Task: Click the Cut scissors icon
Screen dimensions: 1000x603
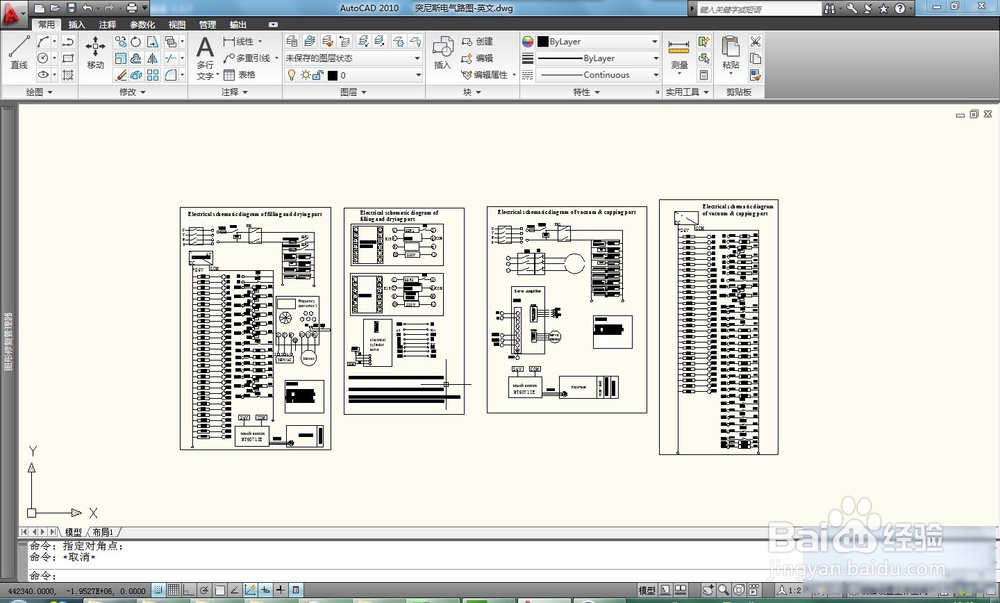Action: coord(756,41)
